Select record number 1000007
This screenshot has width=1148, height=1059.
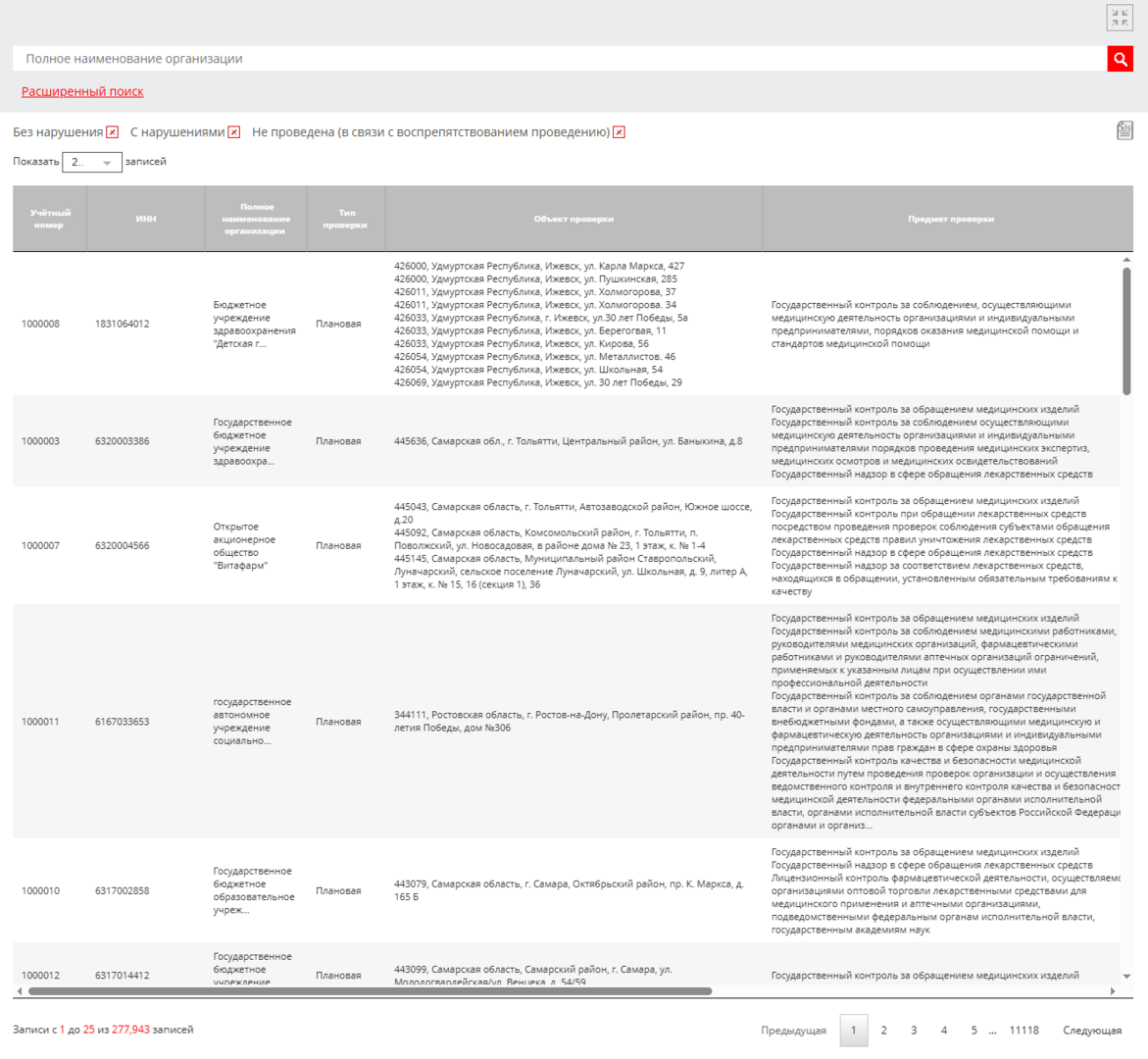[x=40, y=545]
